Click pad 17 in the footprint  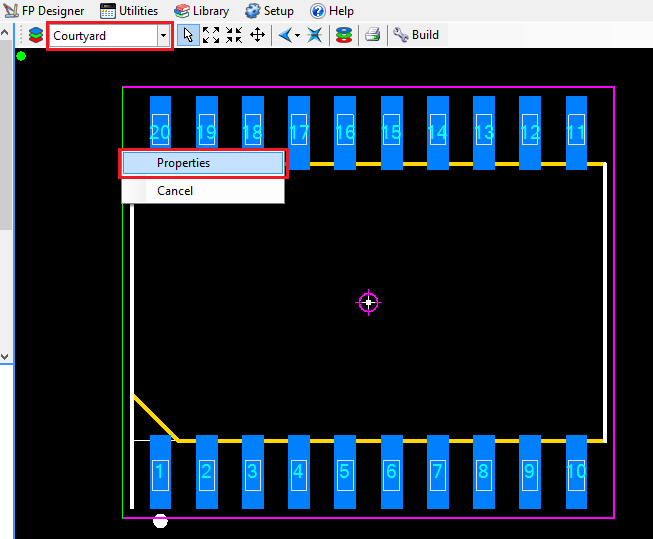[x=299, y=132]
